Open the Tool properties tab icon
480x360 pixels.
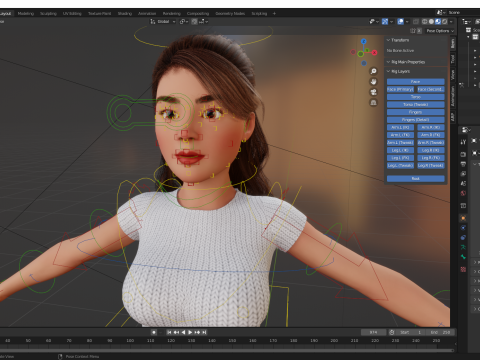[x=463, y=142]
